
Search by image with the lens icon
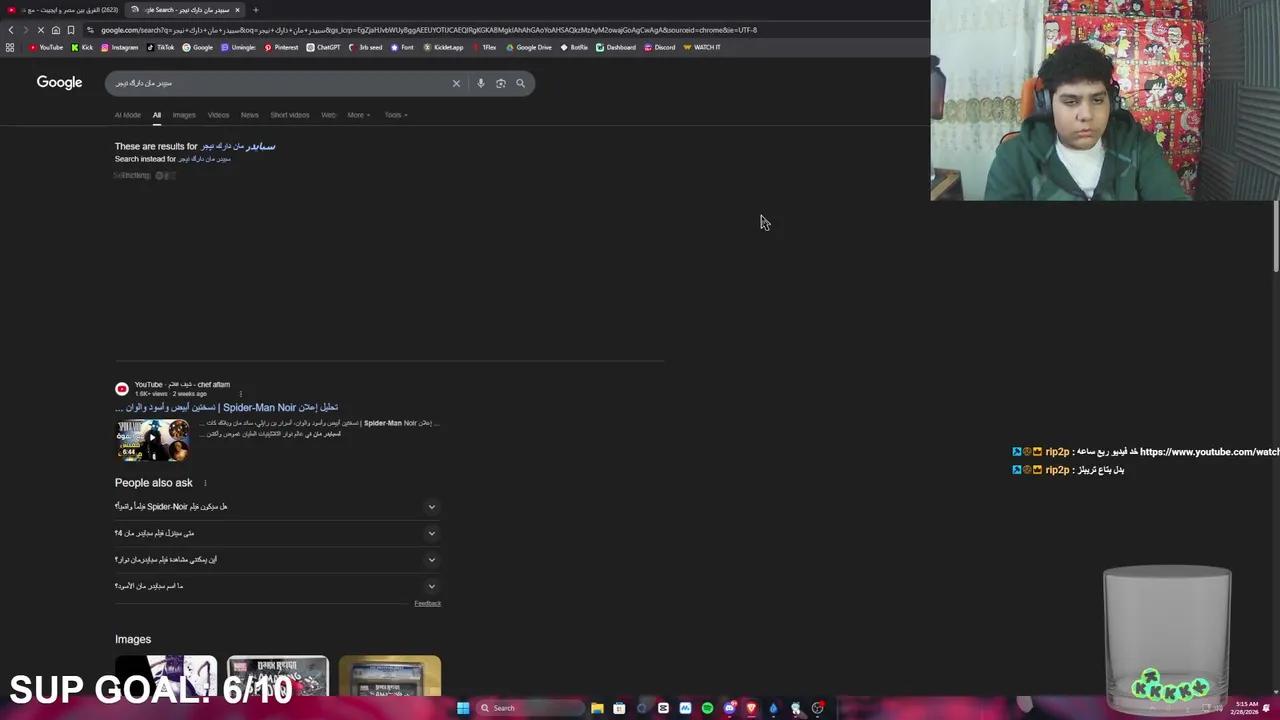[500, 83]
